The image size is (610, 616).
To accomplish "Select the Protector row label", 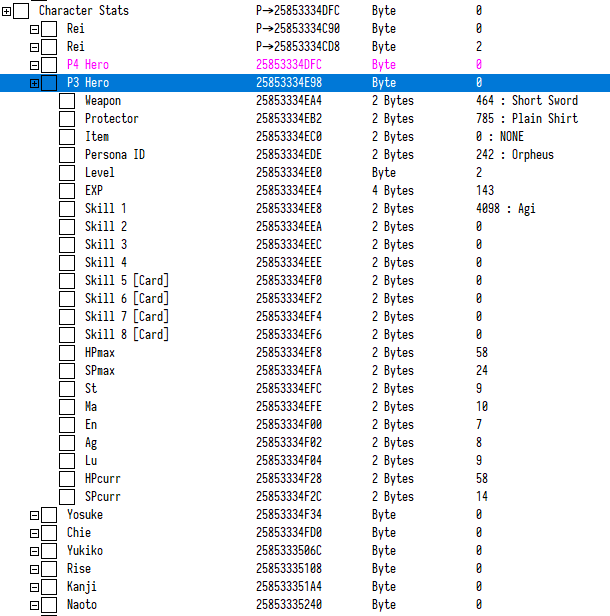I will point(112,119).
